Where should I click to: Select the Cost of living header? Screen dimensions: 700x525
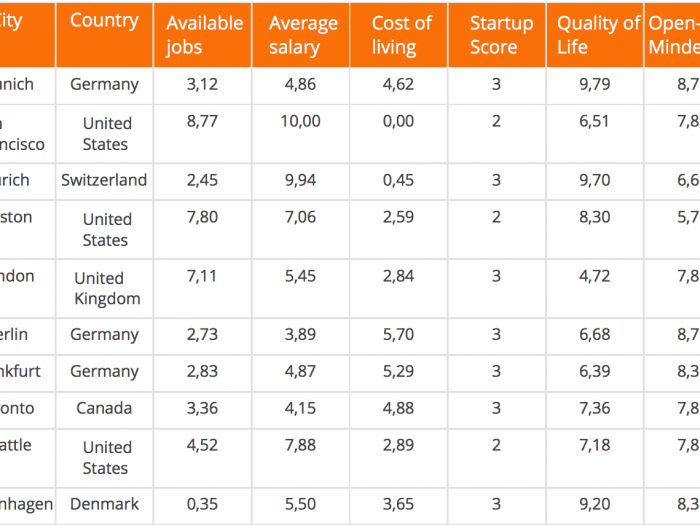pyautogui.click(x=399, y=35)
